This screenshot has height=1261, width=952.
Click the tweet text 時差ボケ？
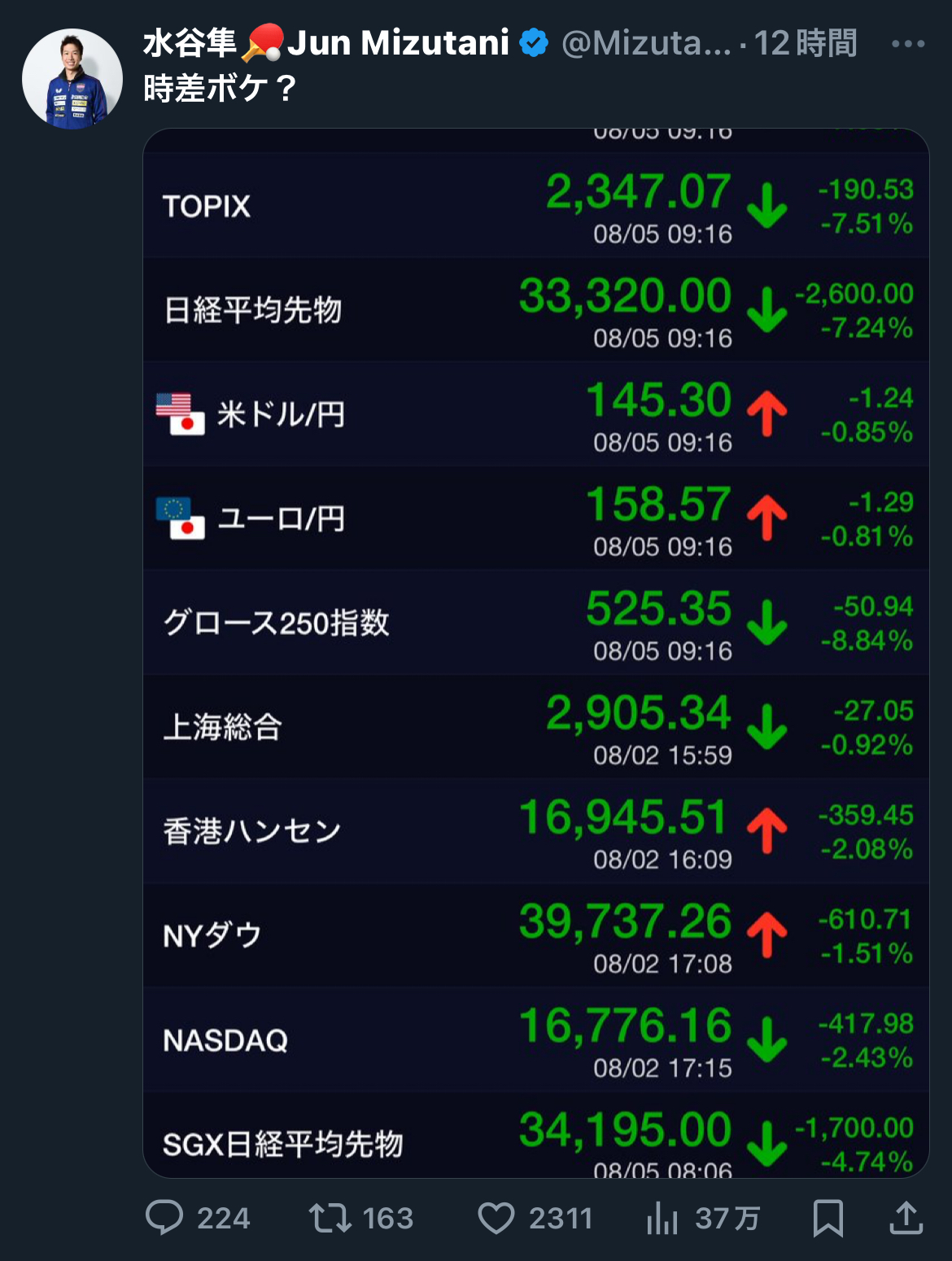(221, 89)
